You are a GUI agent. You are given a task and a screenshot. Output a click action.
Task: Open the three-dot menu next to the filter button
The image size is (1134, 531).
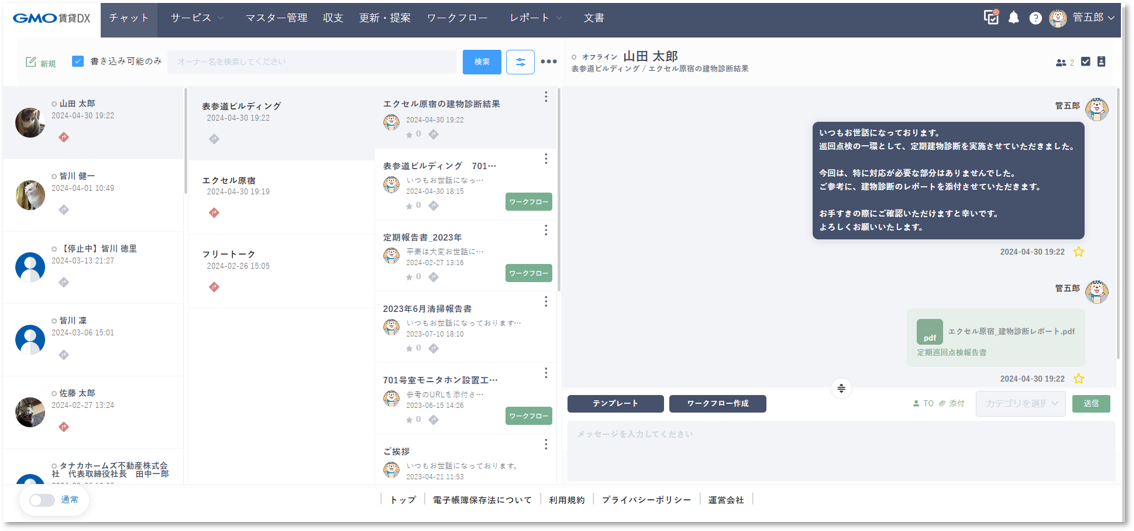pyautogui.click(x=549, y=61)
